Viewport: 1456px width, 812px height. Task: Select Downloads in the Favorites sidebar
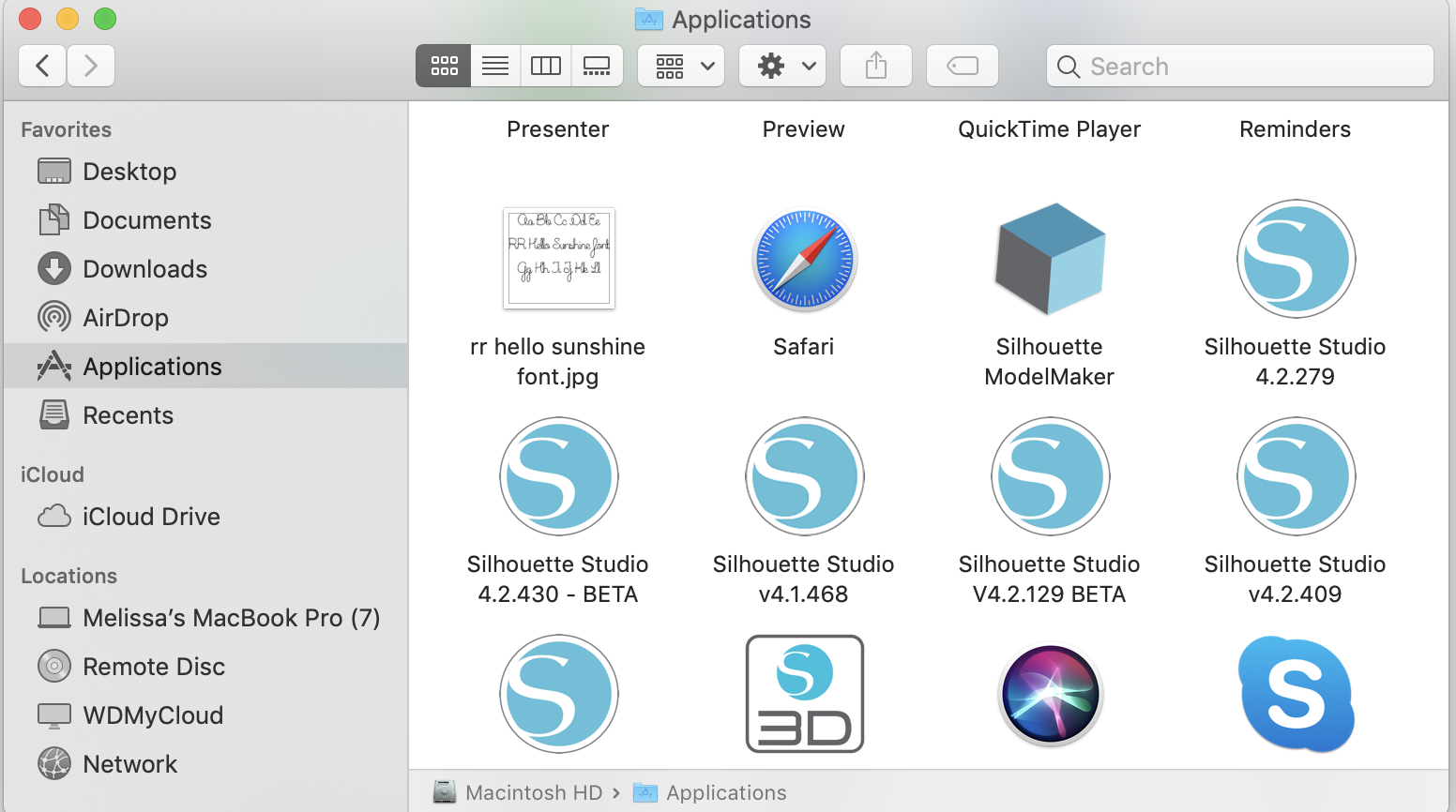[145, 269]
